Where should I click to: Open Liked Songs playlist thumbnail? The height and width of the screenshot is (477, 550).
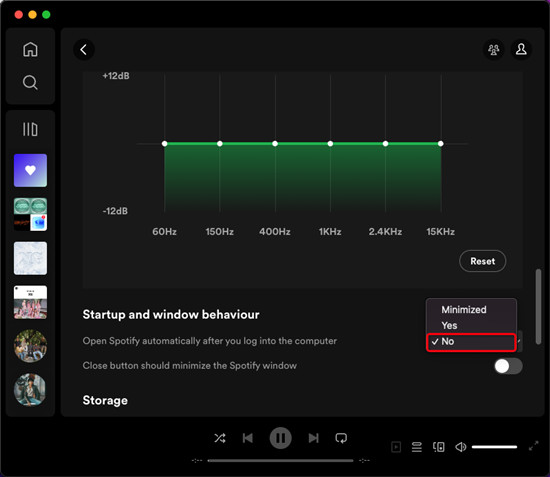[x=31, y=170]
